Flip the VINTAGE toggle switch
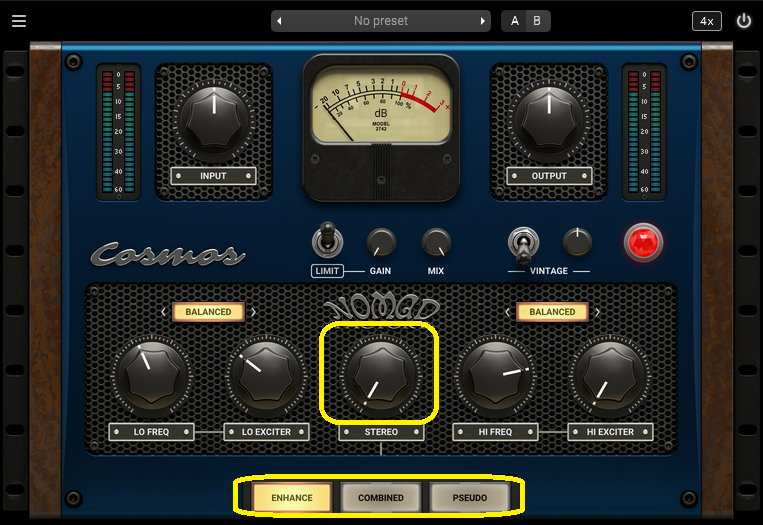 (523, 245)
